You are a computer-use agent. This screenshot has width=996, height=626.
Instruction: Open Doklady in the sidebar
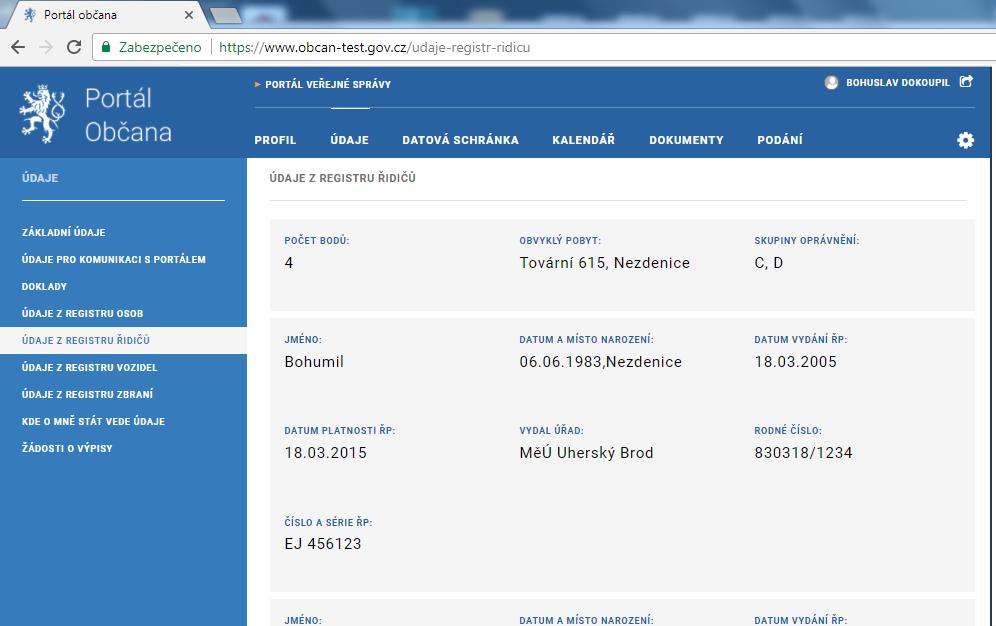44,286
